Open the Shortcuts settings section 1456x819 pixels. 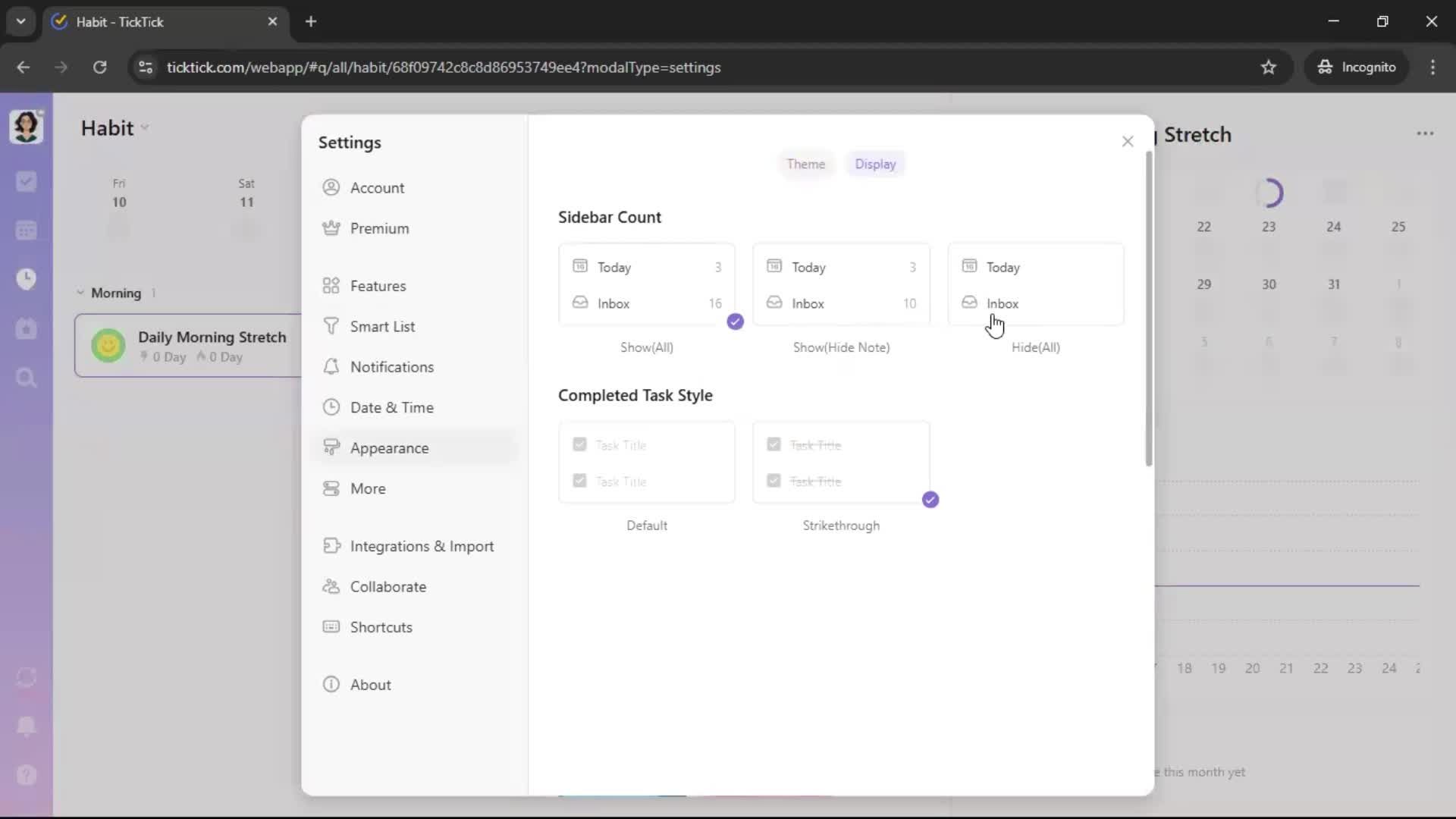(x=381, y=627)
